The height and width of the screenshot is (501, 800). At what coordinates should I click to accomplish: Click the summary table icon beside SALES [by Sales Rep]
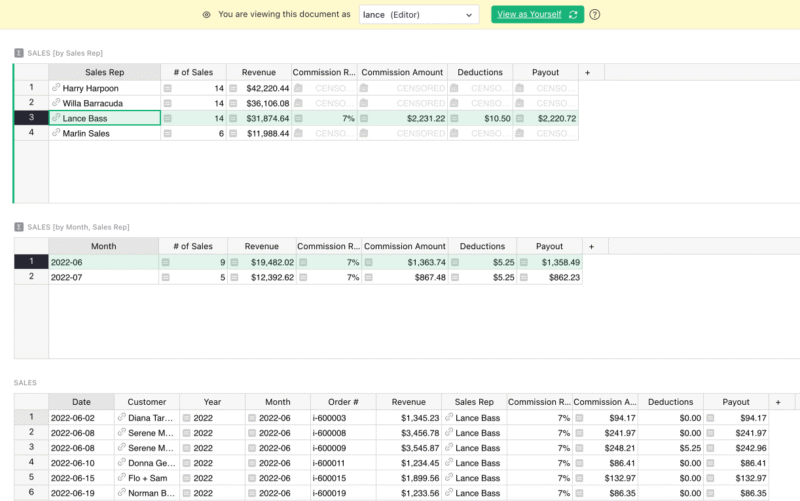click(19, 53)
